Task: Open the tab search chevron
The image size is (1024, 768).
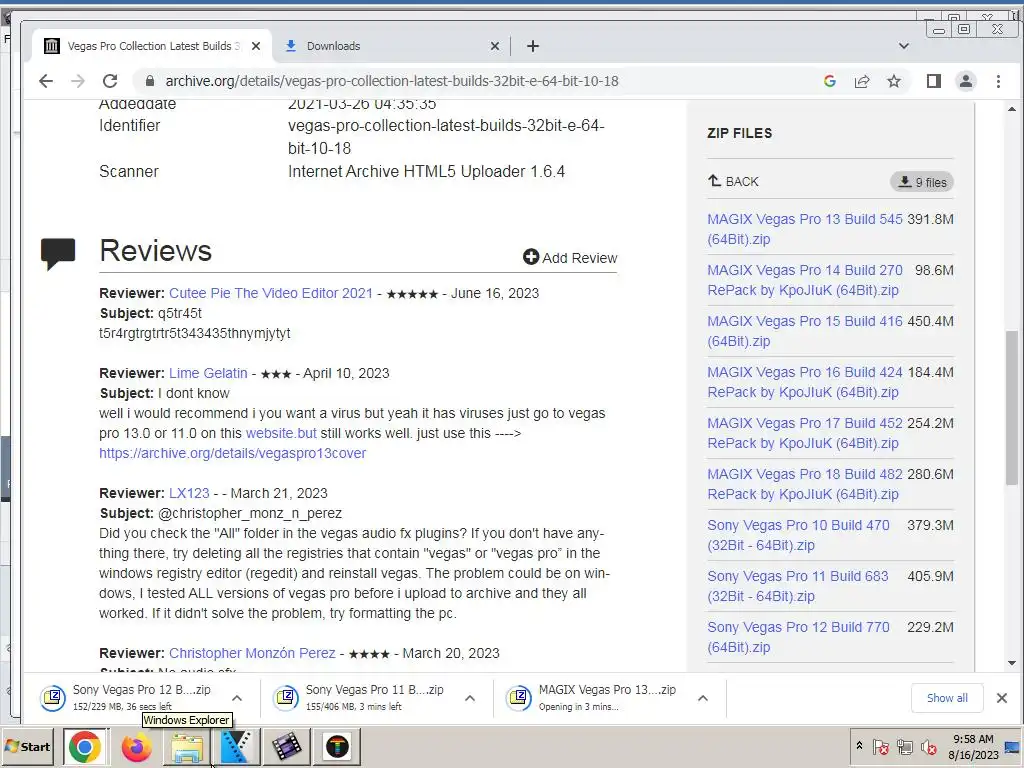Action: point(904,46)
